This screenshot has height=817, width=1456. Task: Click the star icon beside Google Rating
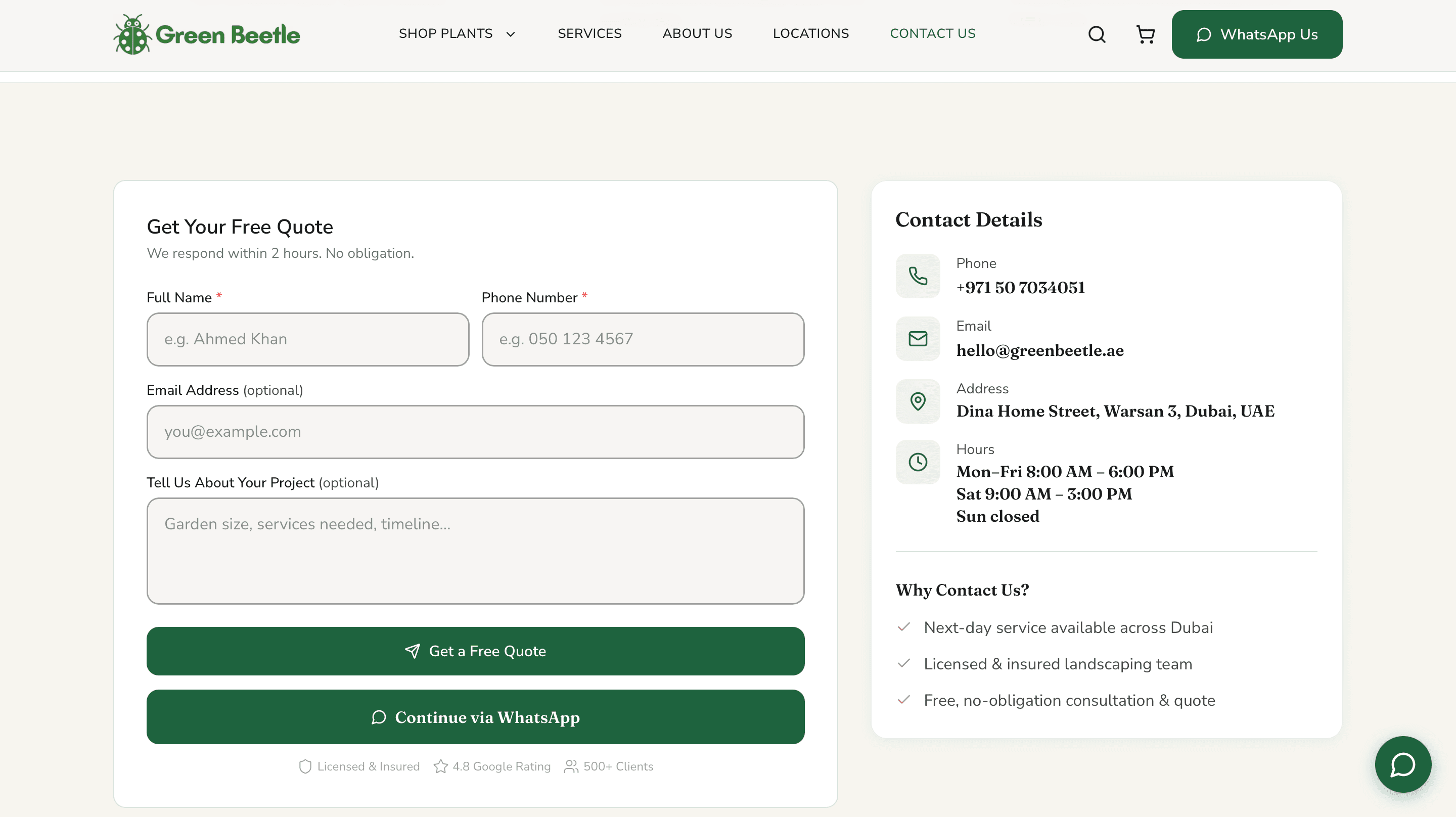441,766
